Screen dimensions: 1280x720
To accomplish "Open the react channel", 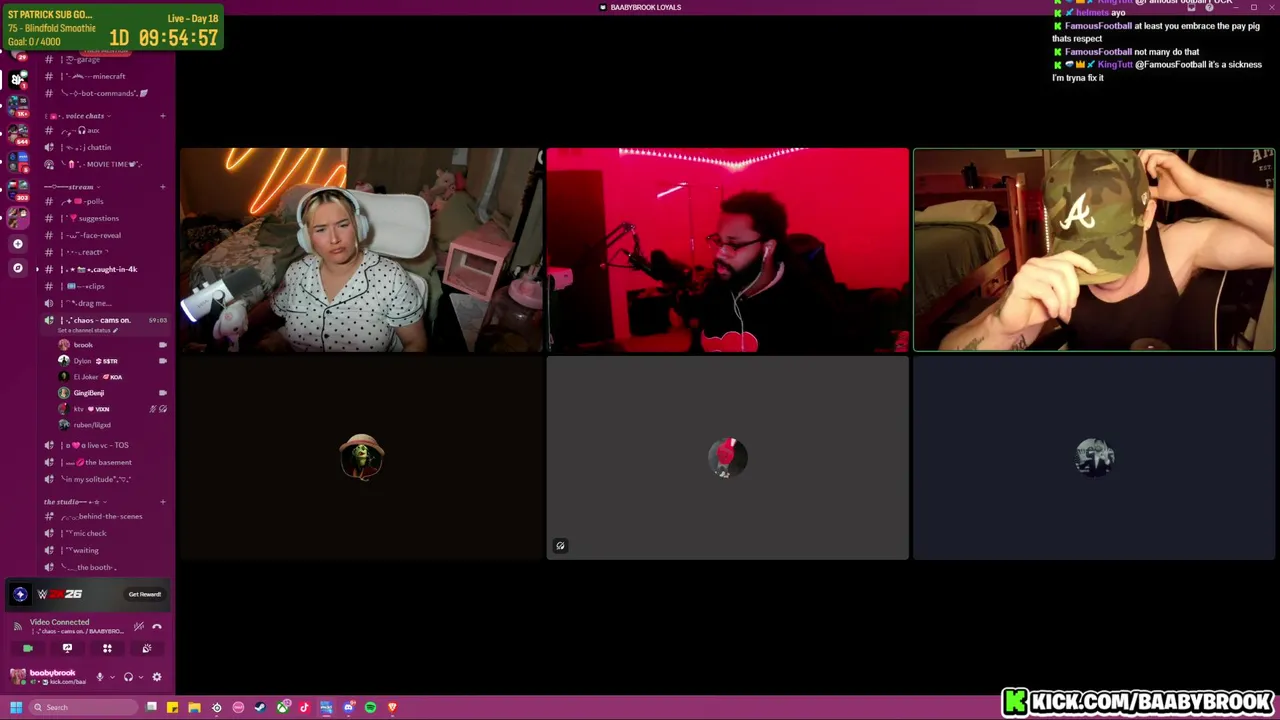I will tap(105, 252).
